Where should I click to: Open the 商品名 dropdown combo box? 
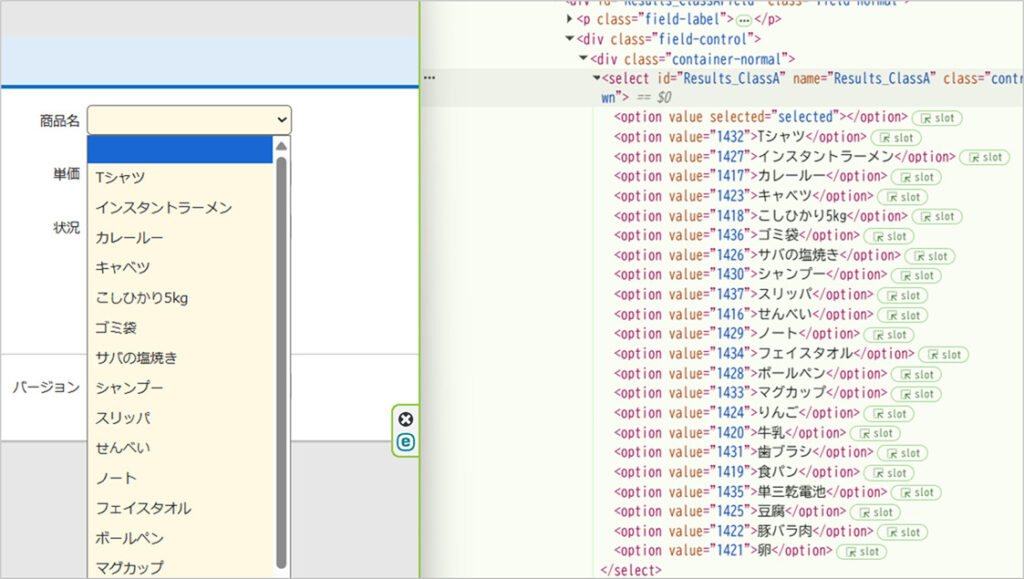click(x=189, y=120)
